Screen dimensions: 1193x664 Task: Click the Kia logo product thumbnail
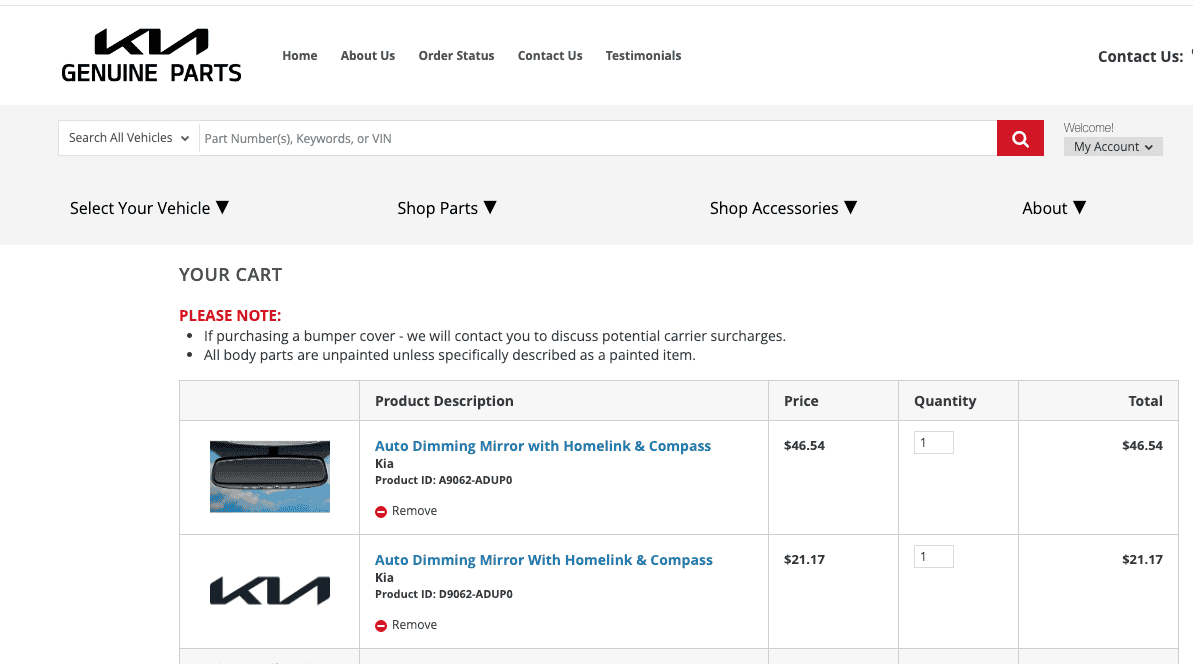pyautogui.click(x=270, y=591)
